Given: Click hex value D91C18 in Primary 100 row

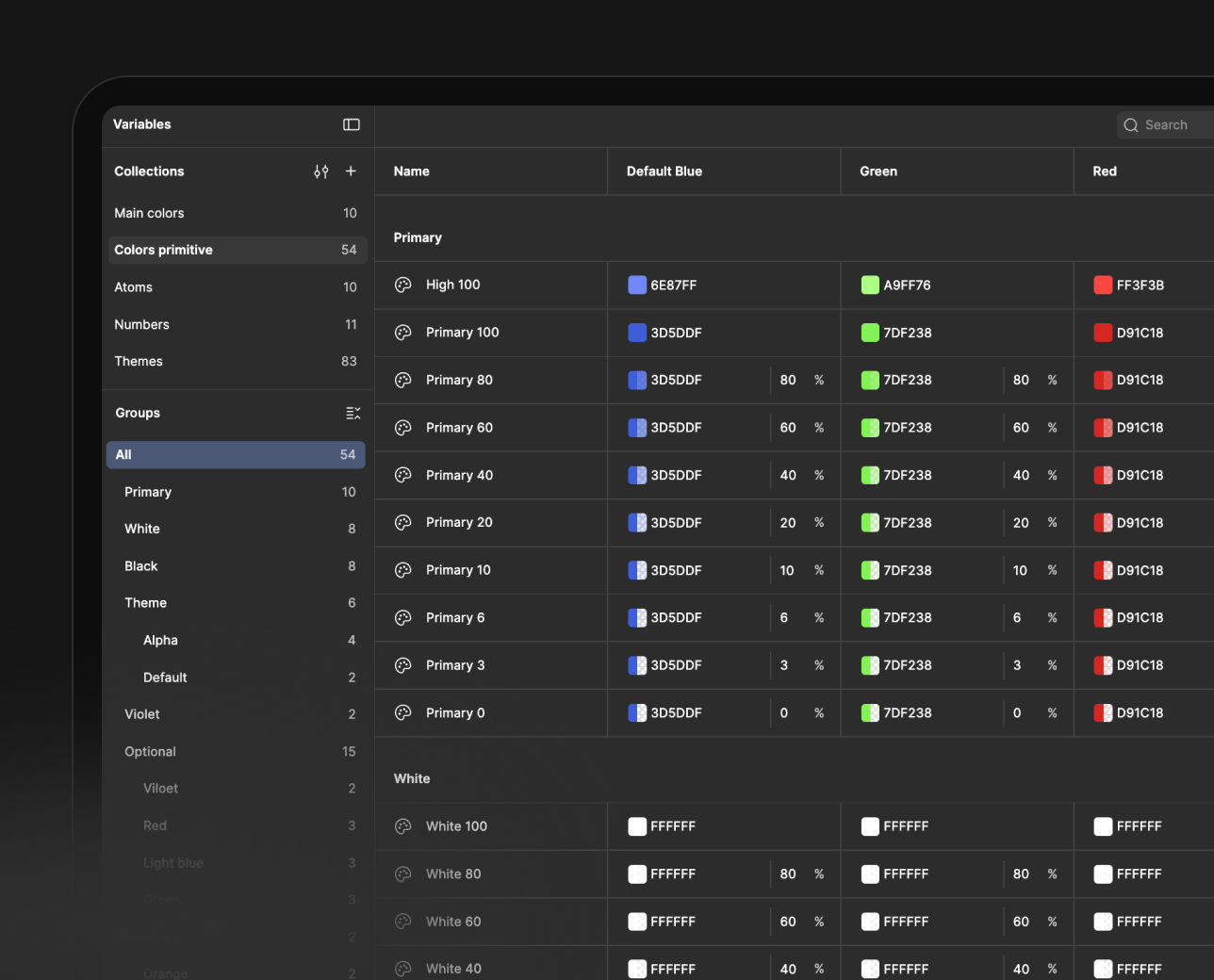Looking at the screenshot, I should (1140, 333).
